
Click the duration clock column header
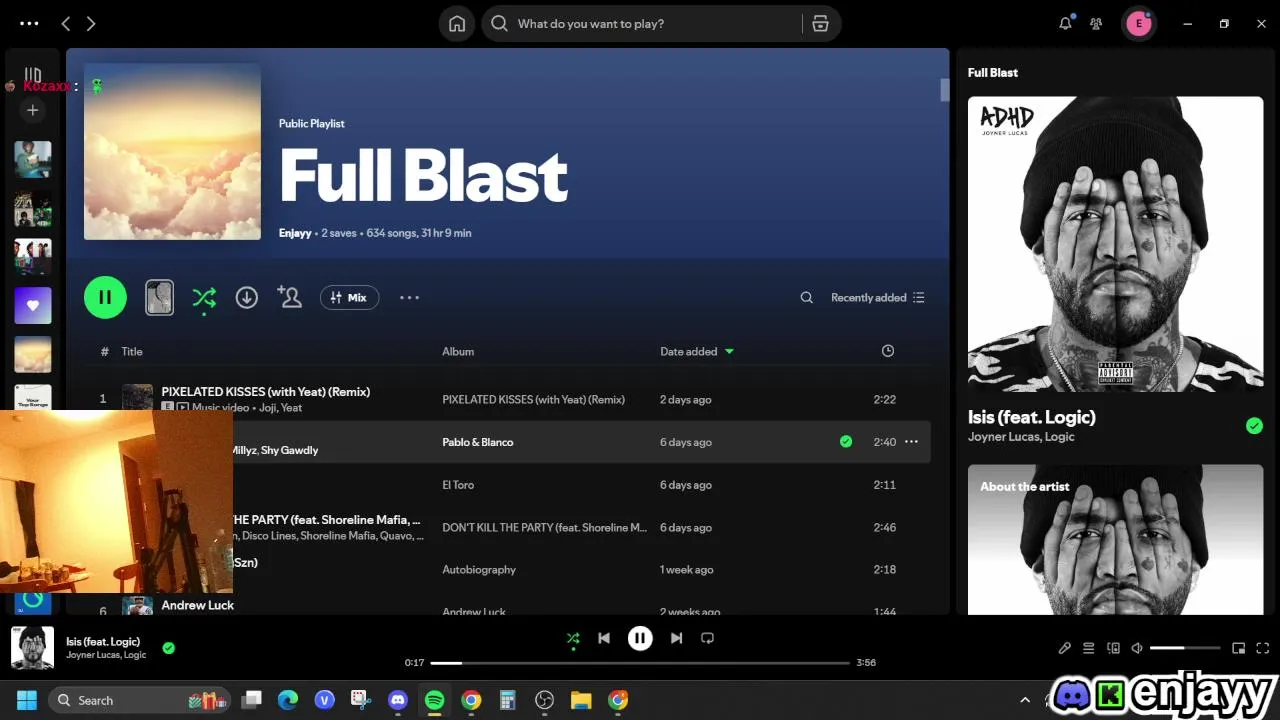tap(887, 351)
